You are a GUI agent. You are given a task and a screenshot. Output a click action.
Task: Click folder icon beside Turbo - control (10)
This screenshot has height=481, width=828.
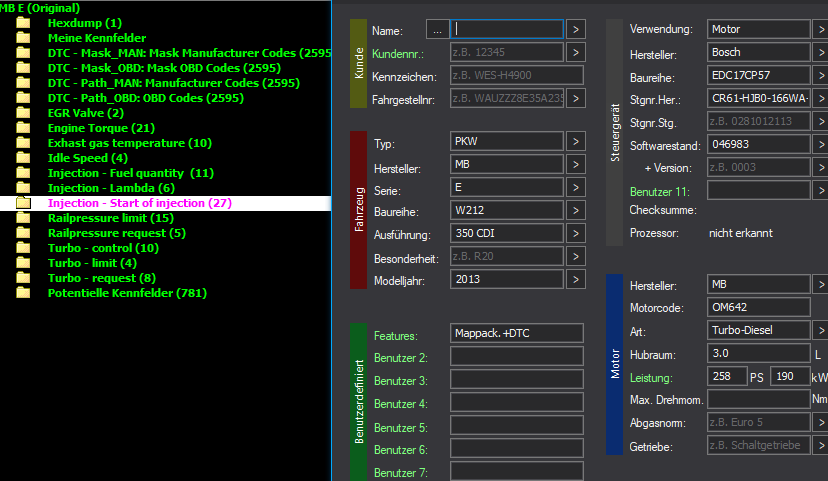23,248
